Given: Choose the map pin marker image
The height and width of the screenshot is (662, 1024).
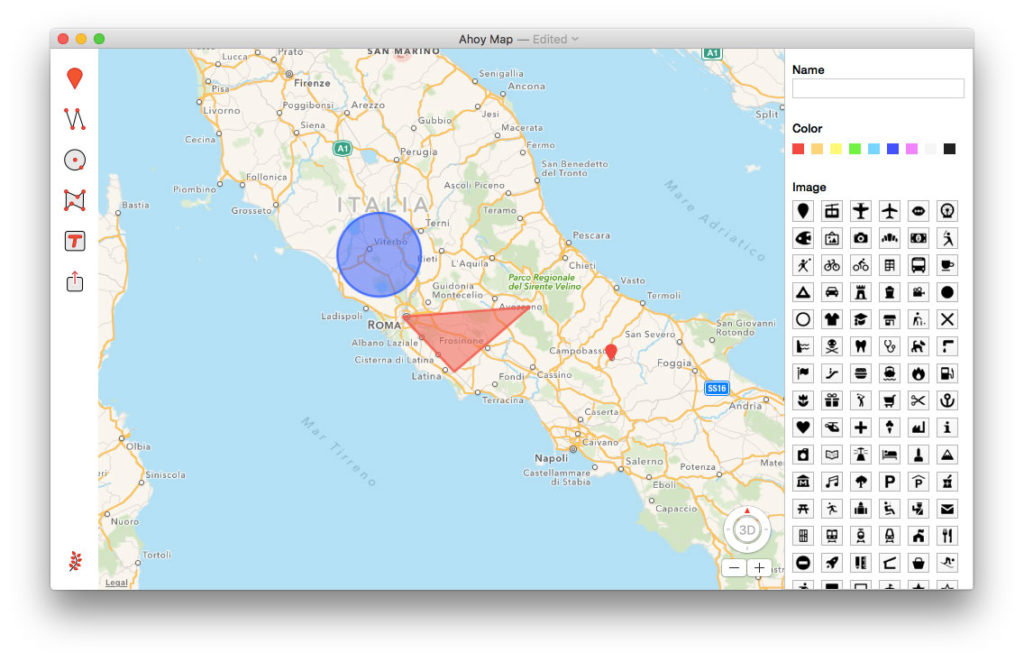Looking at the screenshot, I should tap(803, 211).
